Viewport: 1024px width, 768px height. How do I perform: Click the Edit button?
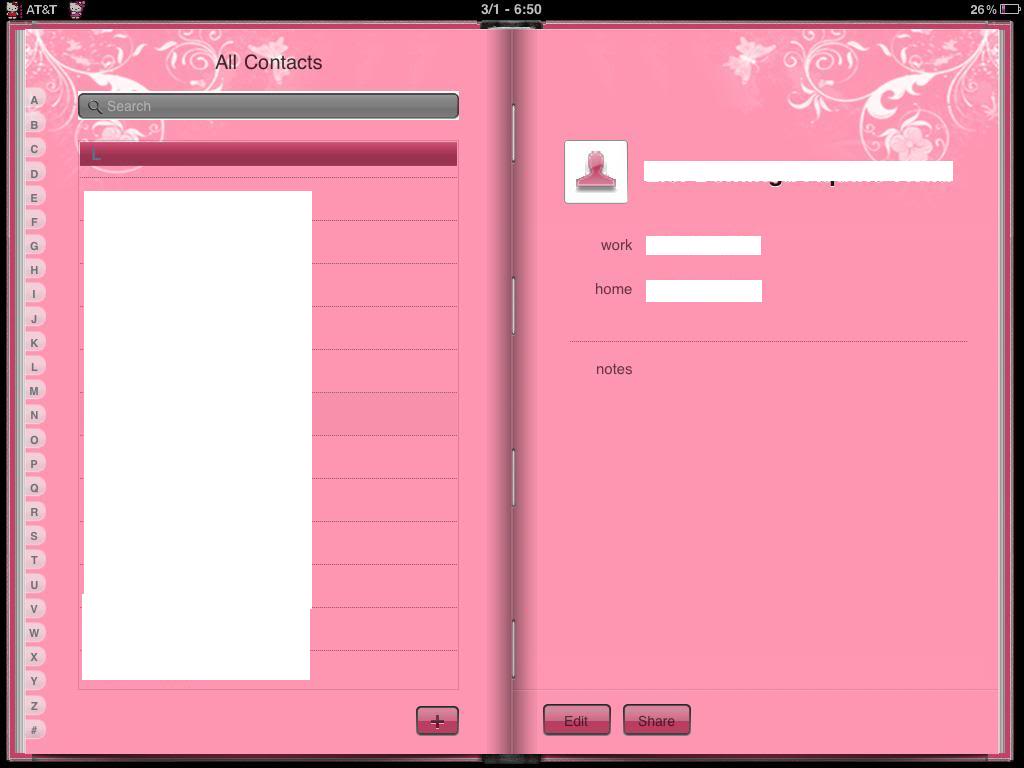pyautogui.click(x=576, y=720)
